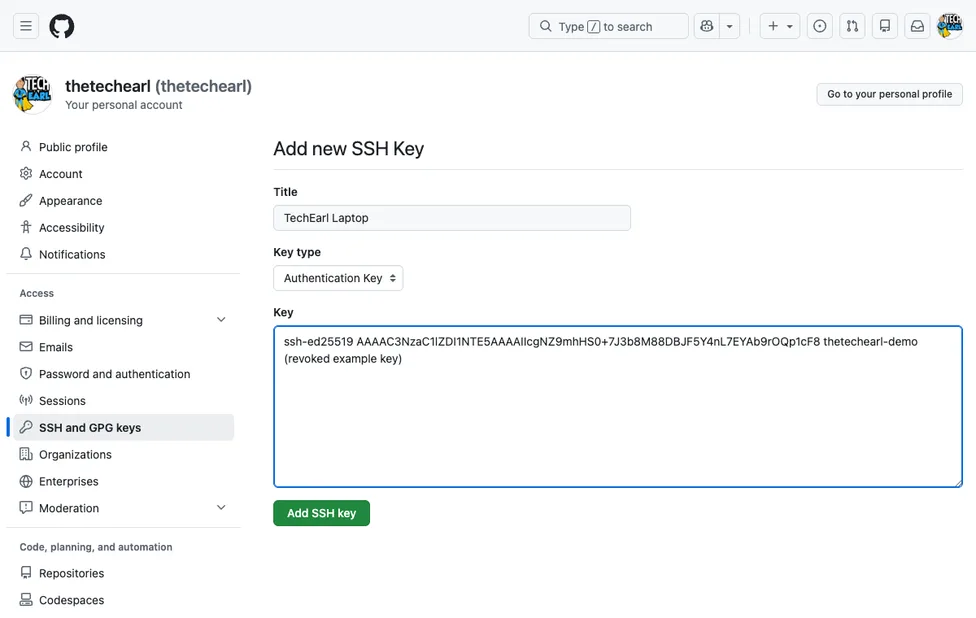Click Go to your personal profile
This screenshot has height=618, width=976.
click(x=889, y=94)
